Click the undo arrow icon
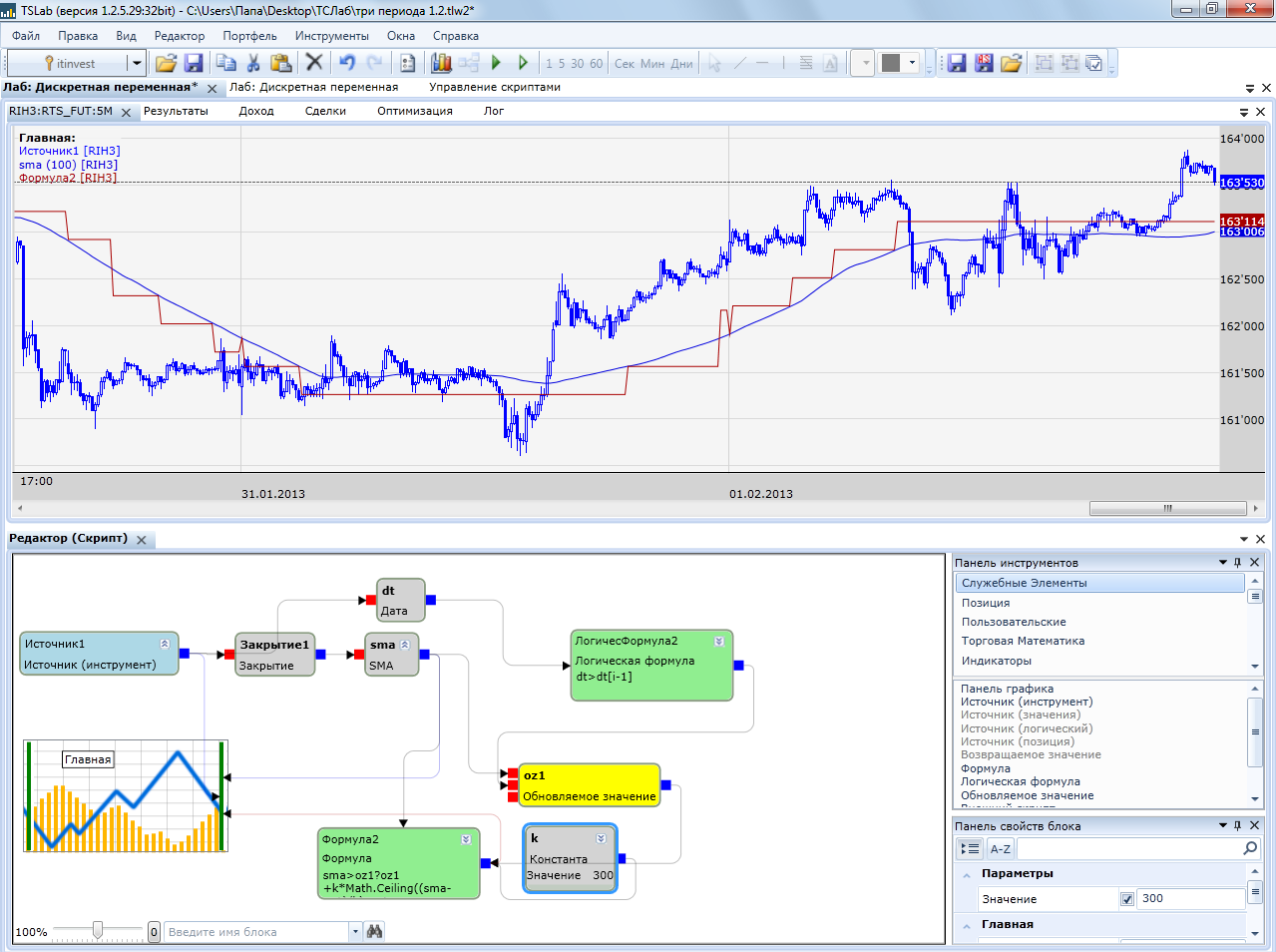The width and height of the screenshot is (1276, 952). [x=346, y=63]
